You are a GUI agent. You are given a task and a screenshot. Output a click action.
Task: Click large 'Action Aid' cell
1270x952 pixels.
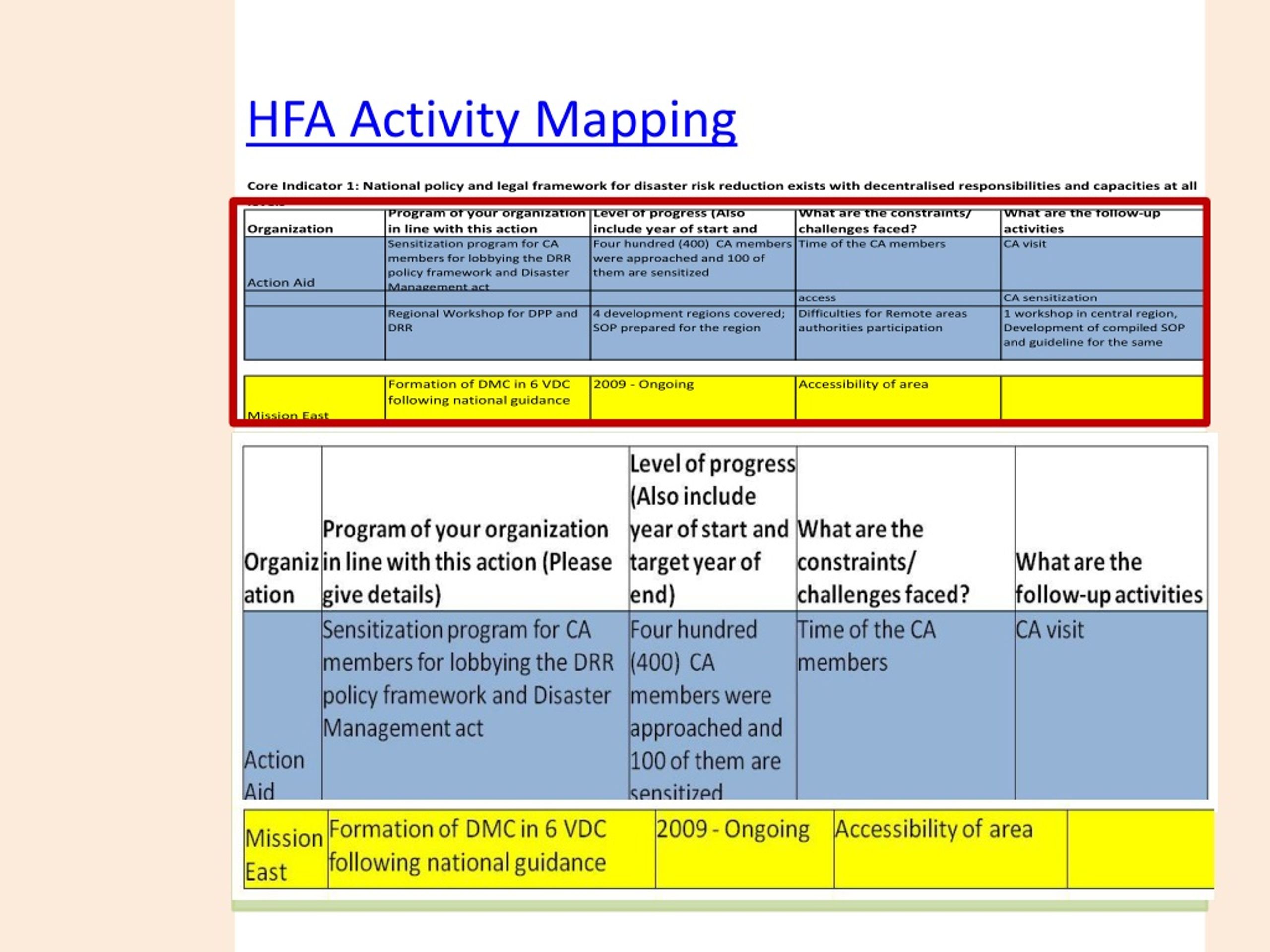pyautogui.click(x=282, y=705)
